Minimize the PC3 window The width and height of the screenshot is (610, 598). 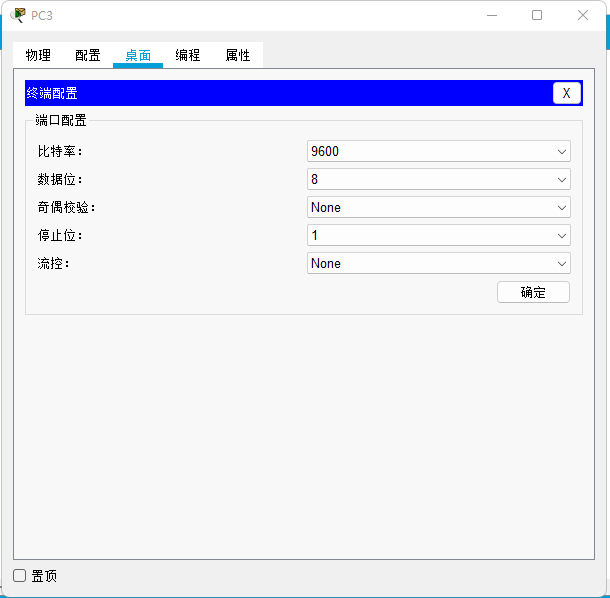tap(492, 15)
